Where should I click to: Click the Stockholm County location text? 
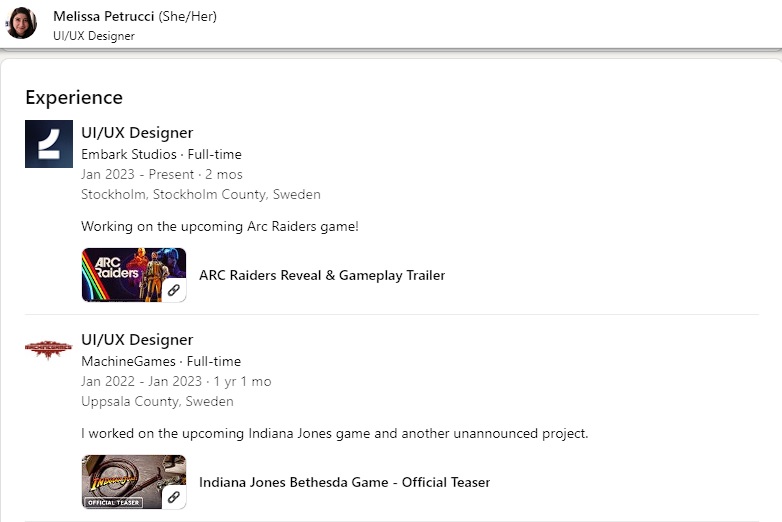point(201,194)
